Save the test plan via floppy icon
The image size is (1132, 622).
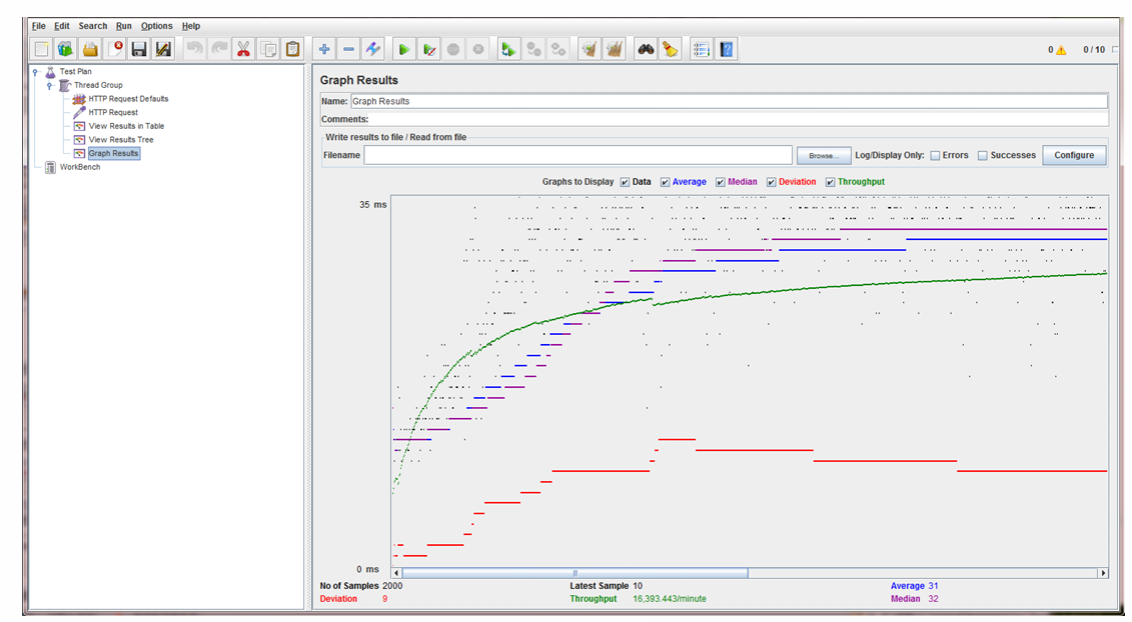point(139,49)
